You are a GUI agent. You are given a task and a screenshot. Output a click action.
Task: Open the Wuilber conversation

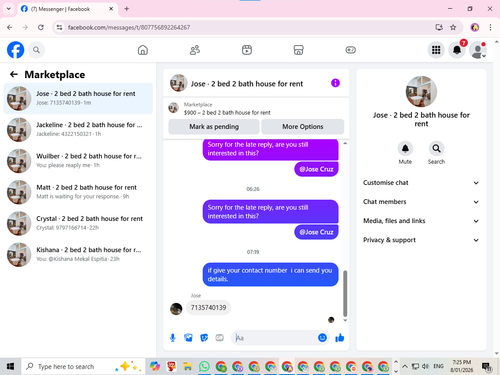pos(78,161)
